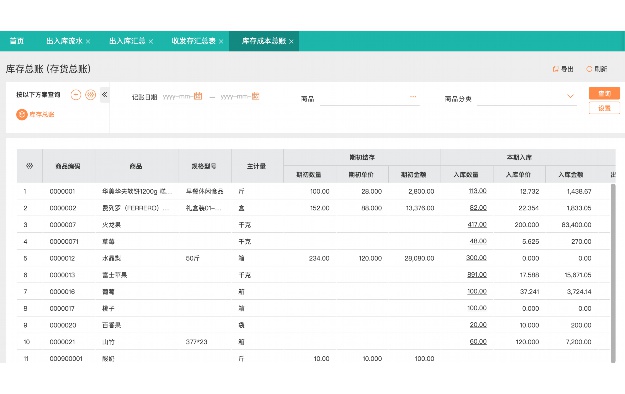Open table column settings icon in header
This screenshot has width=625, height=394.
coord(29,166)
